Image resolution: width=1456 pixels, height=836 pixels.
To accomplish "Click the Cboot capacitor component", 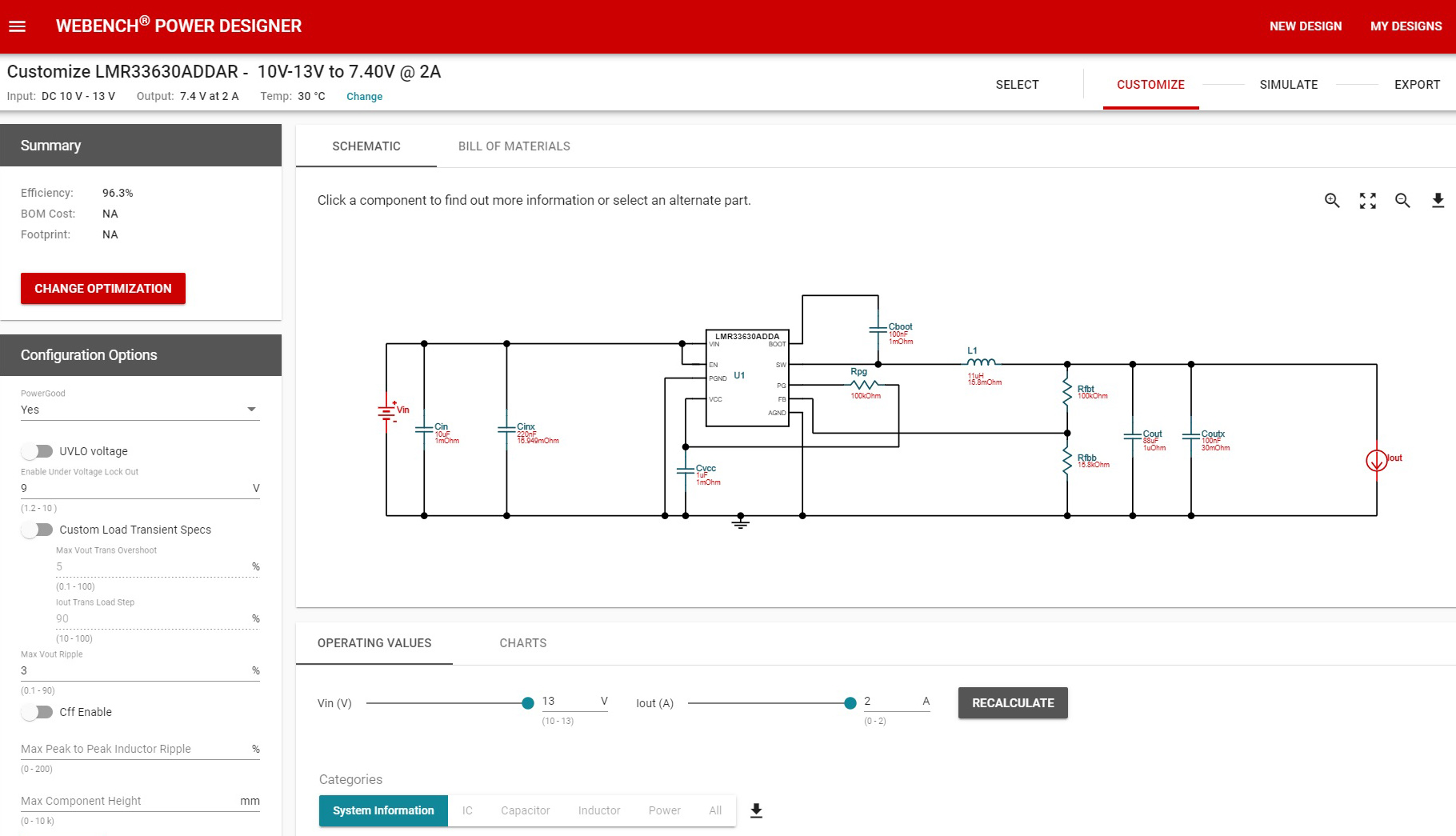I will [878, 330].
